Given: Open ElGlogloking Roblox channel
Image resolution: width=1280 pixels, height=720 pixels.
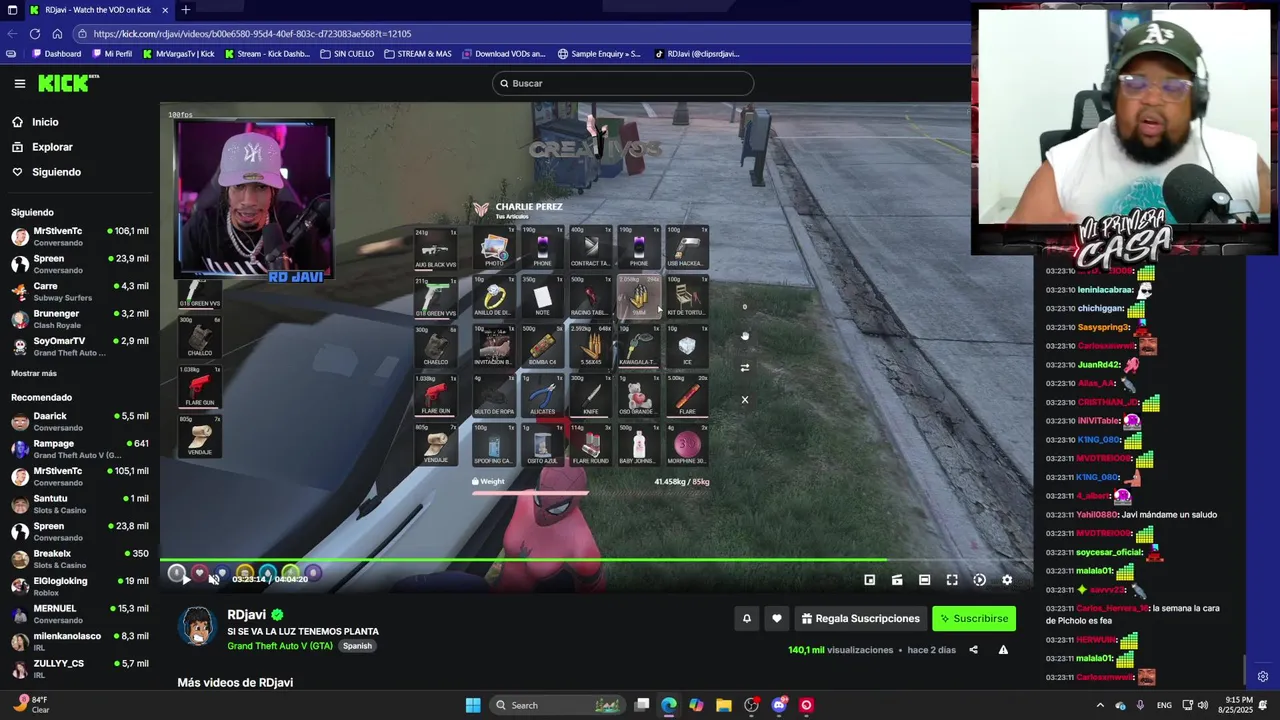Looking at the screenshot, I should (80, 586).
